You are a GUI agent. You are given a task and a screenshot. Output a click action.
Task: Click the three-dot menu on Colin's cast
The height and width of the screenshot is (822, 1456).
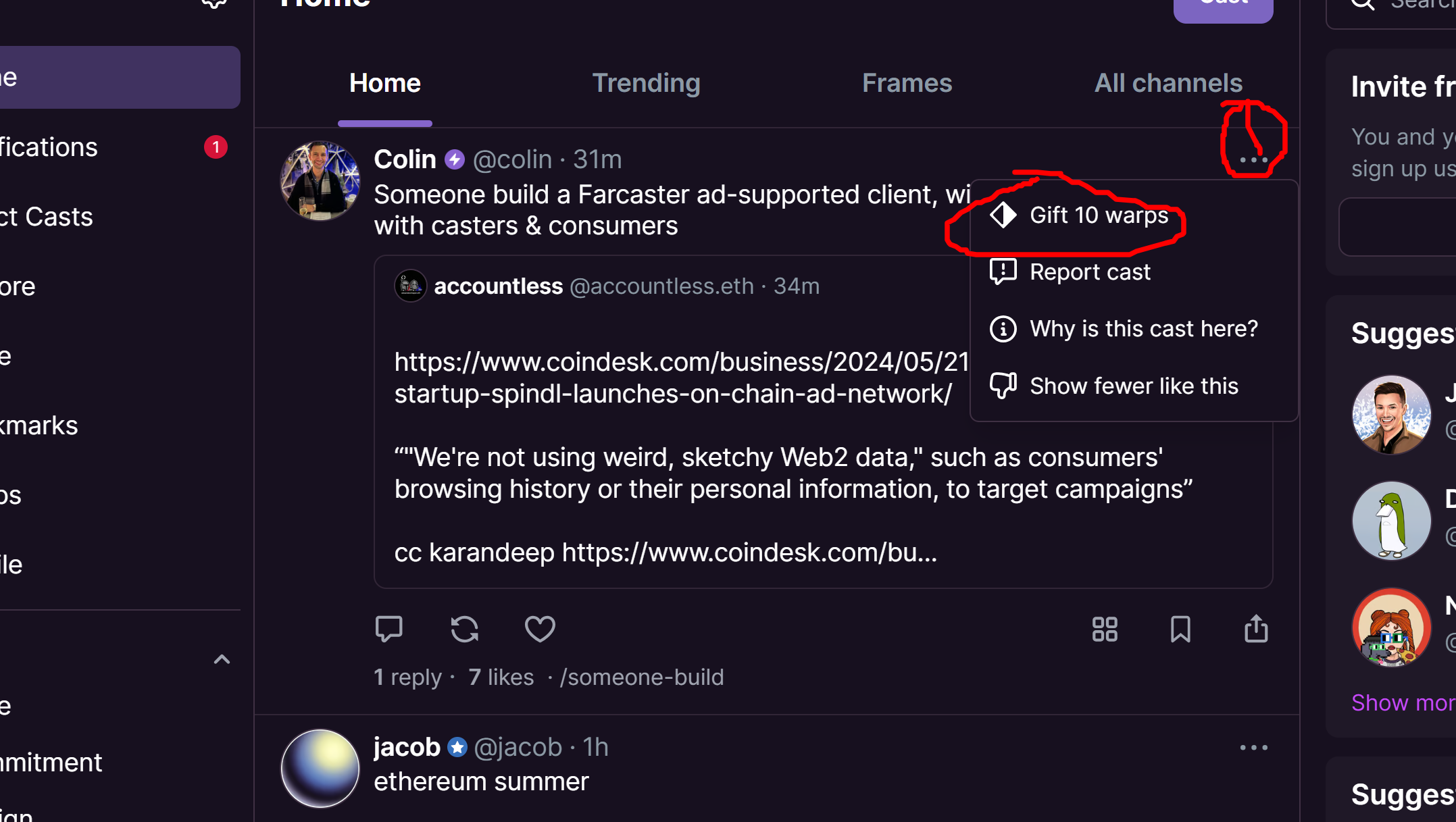(x=1253, y=159)
